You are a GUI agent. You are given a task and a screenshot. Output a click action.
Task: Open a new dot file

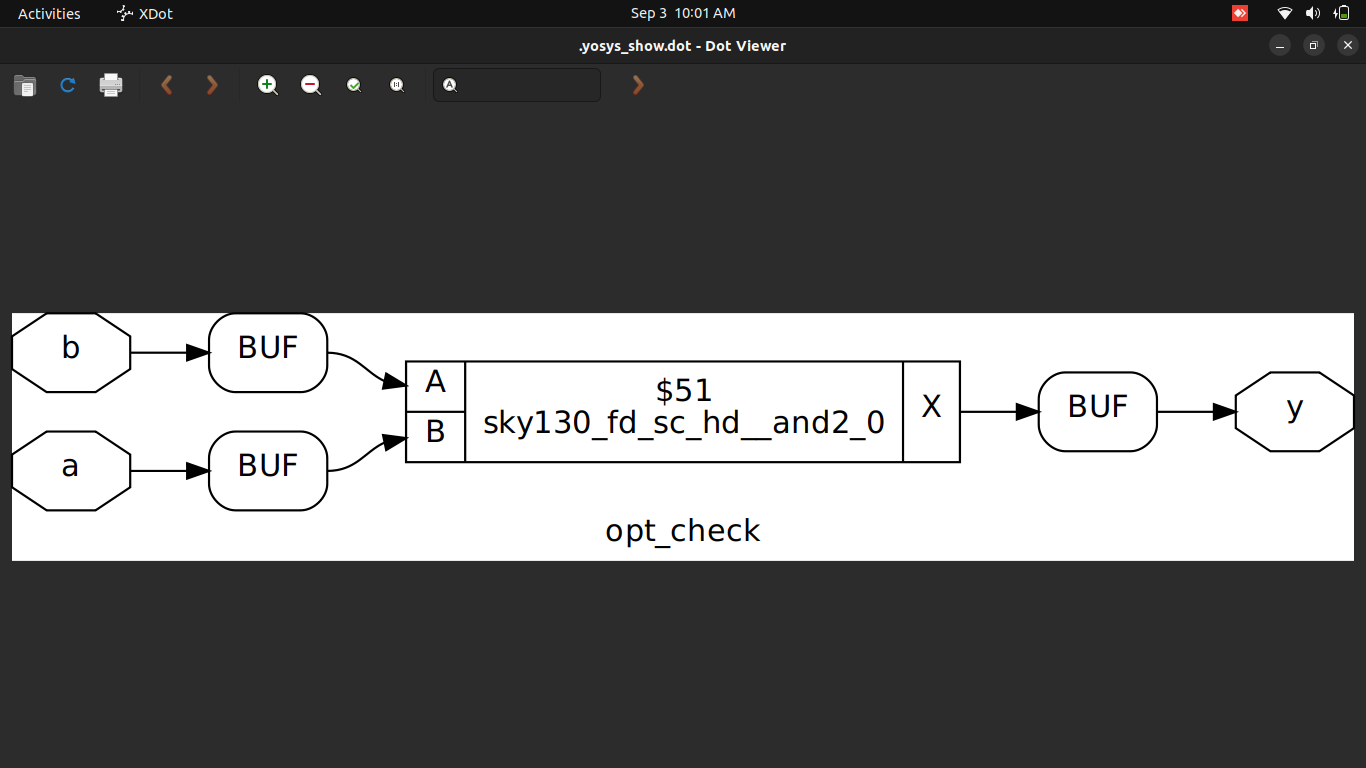pos(24,85)
